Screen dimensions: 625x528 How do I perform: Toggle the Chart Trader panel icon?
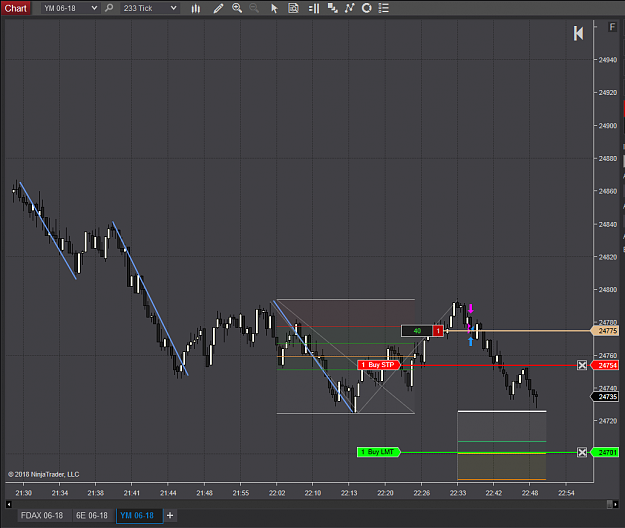[314, 8]
